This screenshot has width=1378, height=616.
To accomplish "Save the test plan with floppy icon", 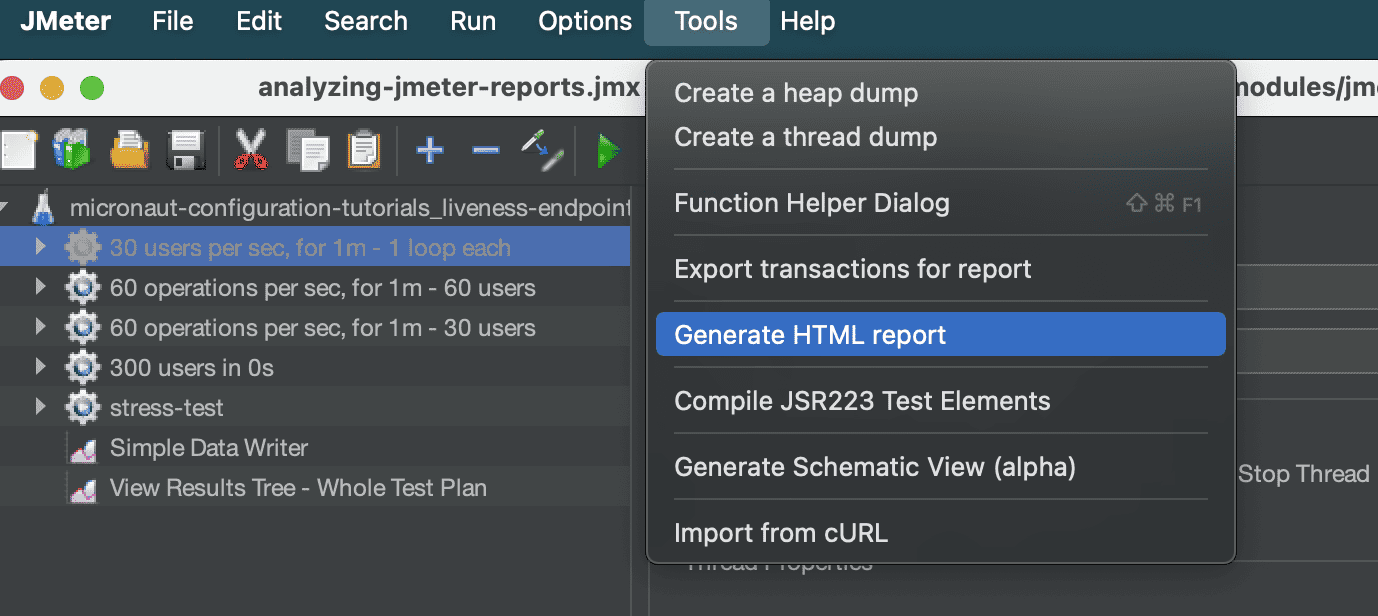I will tap(185, 150).
